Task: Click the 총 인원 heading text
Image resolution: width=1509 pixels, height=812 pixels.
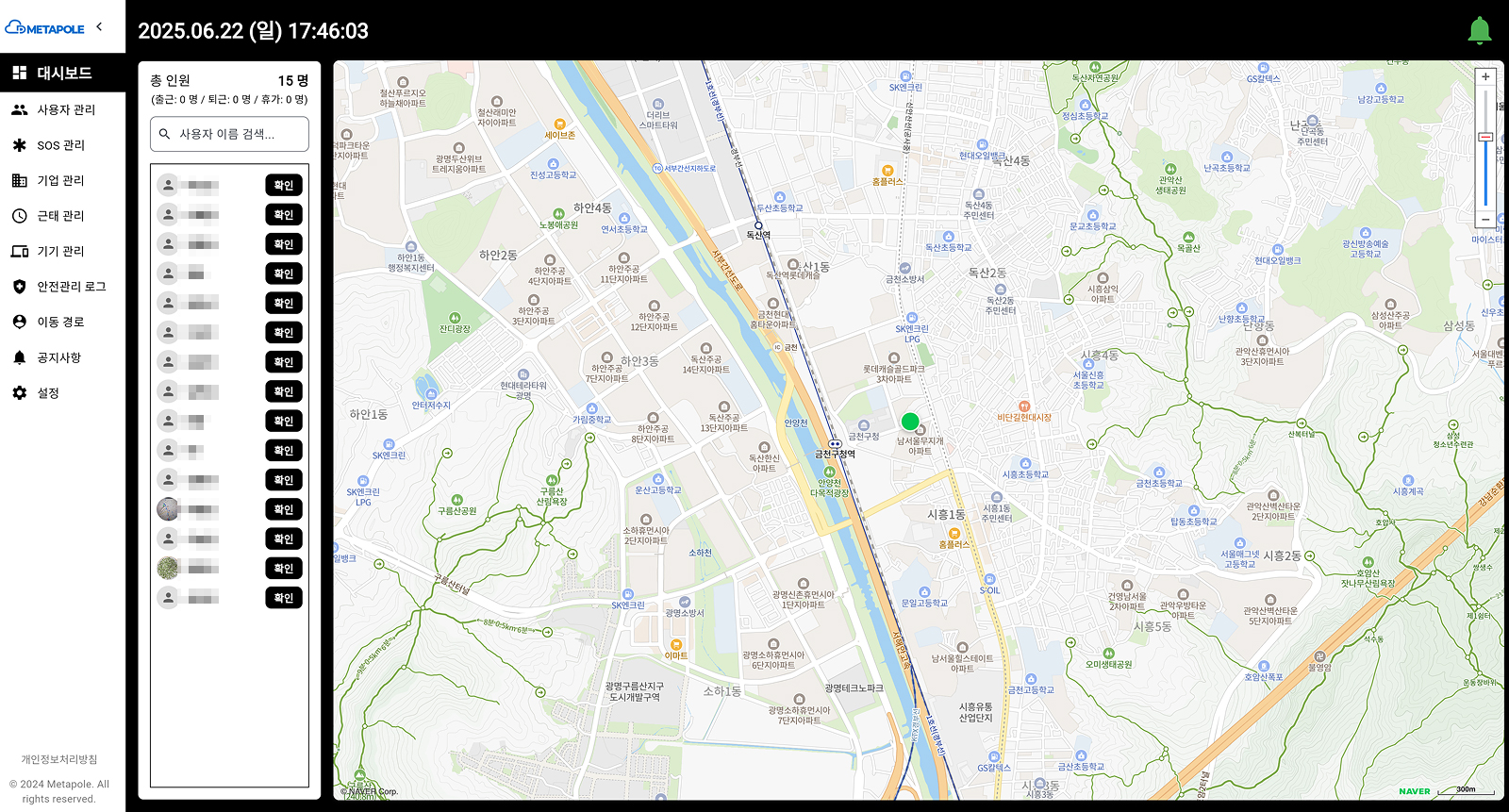Action: pos(171,81)
